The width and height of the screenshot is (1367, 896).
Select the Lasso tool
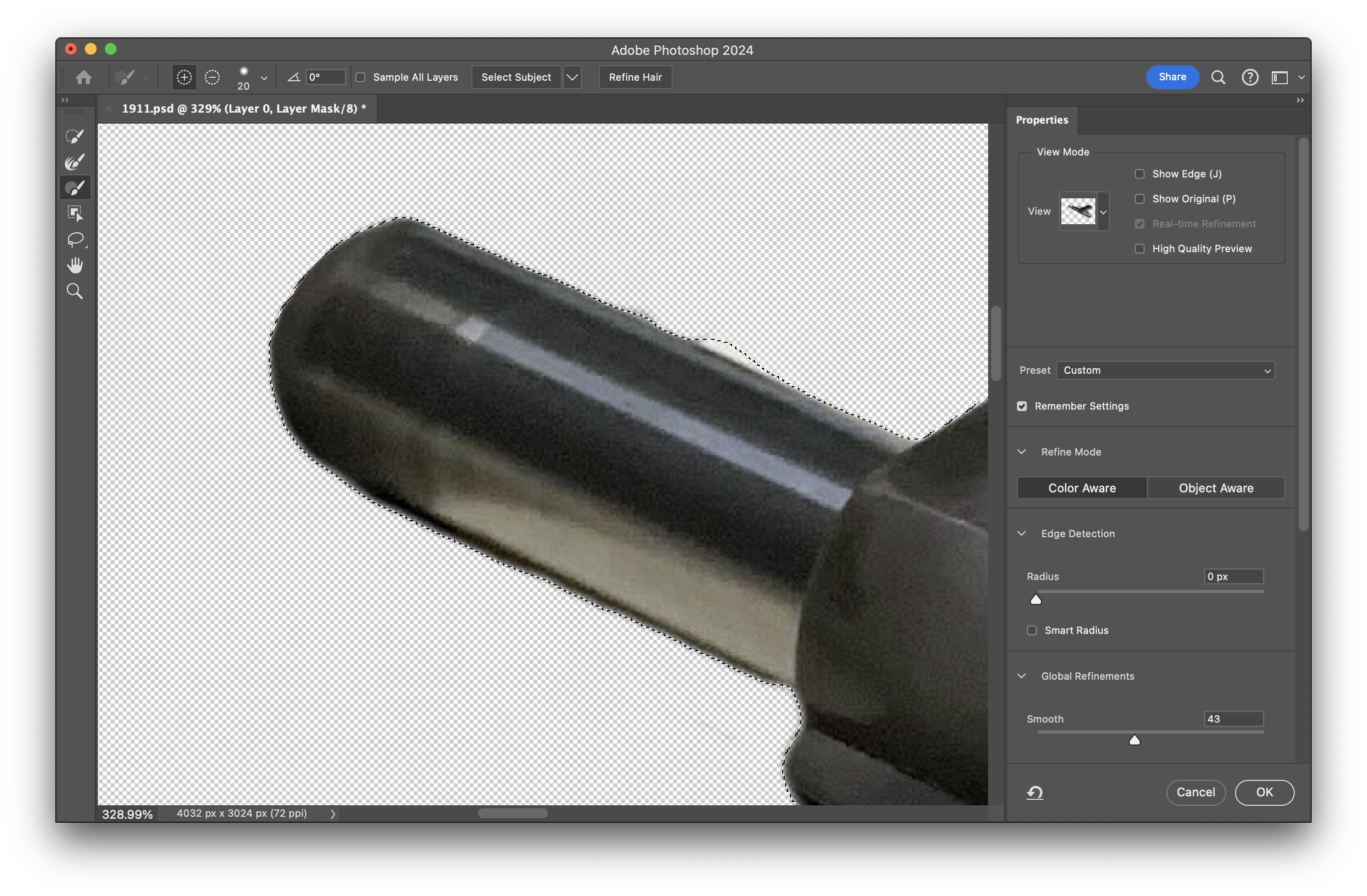click(x=75, y=239)
